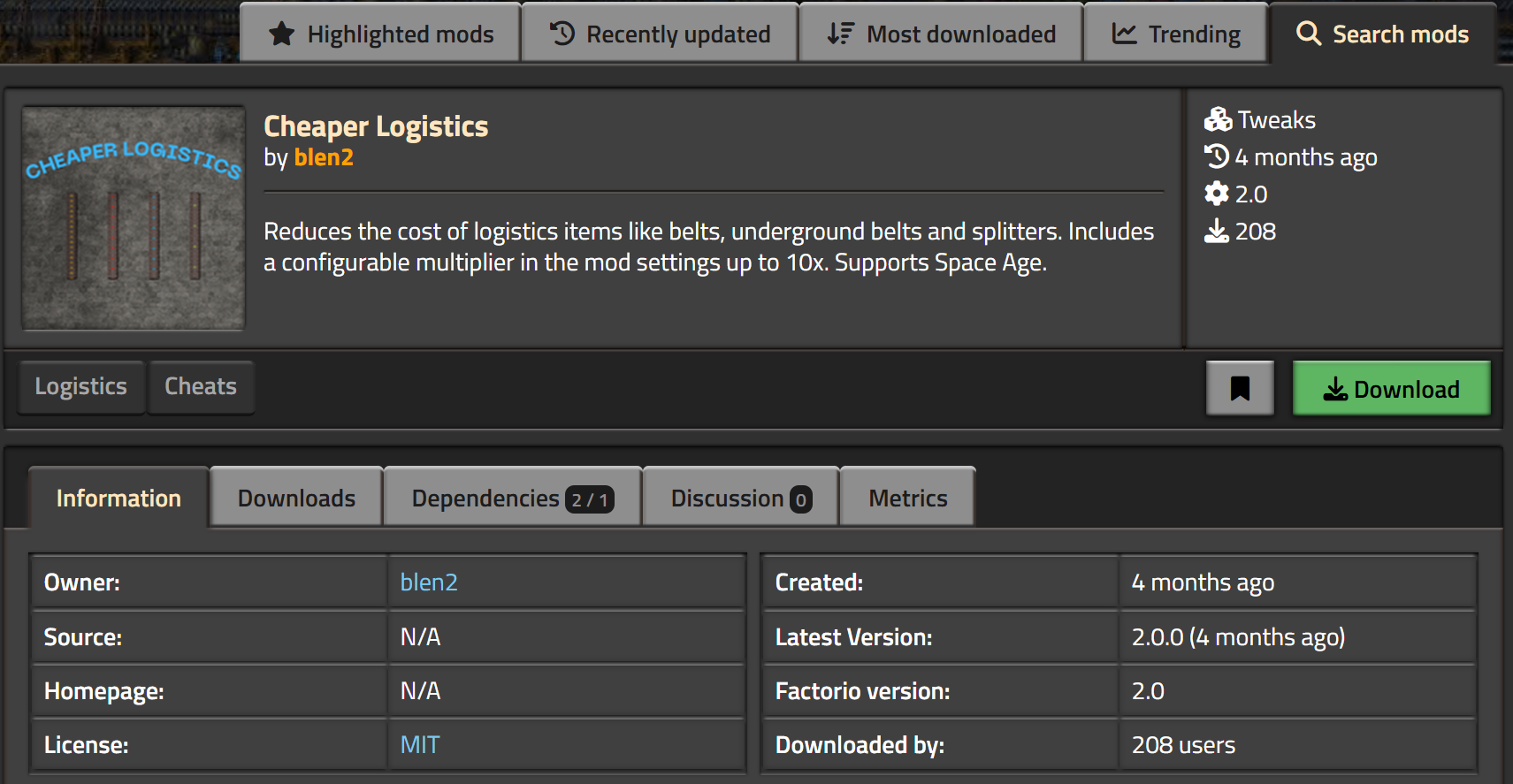Image resolution: width=1513 pixels, height=784 pixels.
Task: View the Metrics tab
Action: 907,499
